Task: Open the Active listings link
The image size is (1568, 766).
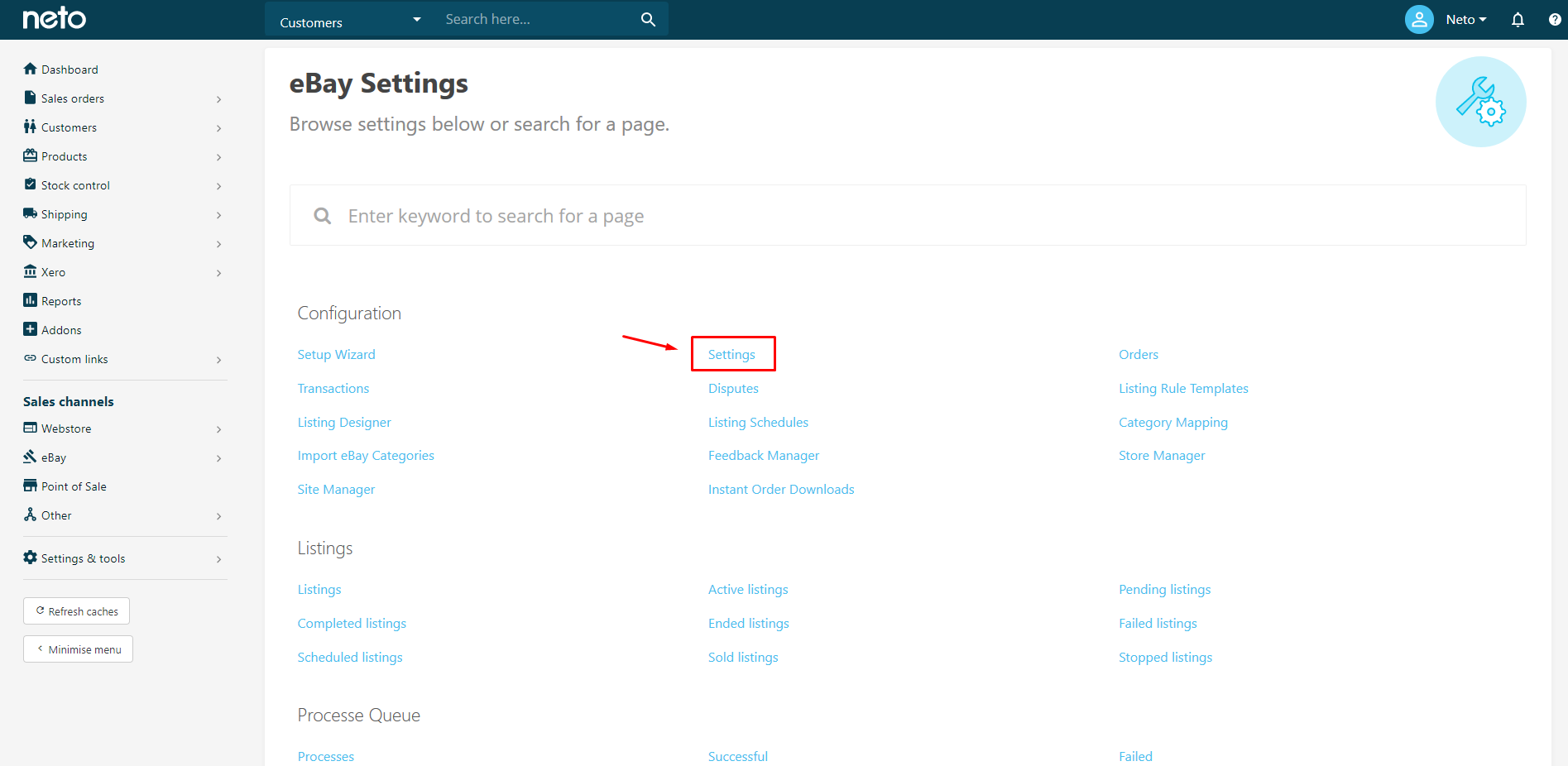Action: (x=748, y=589)
